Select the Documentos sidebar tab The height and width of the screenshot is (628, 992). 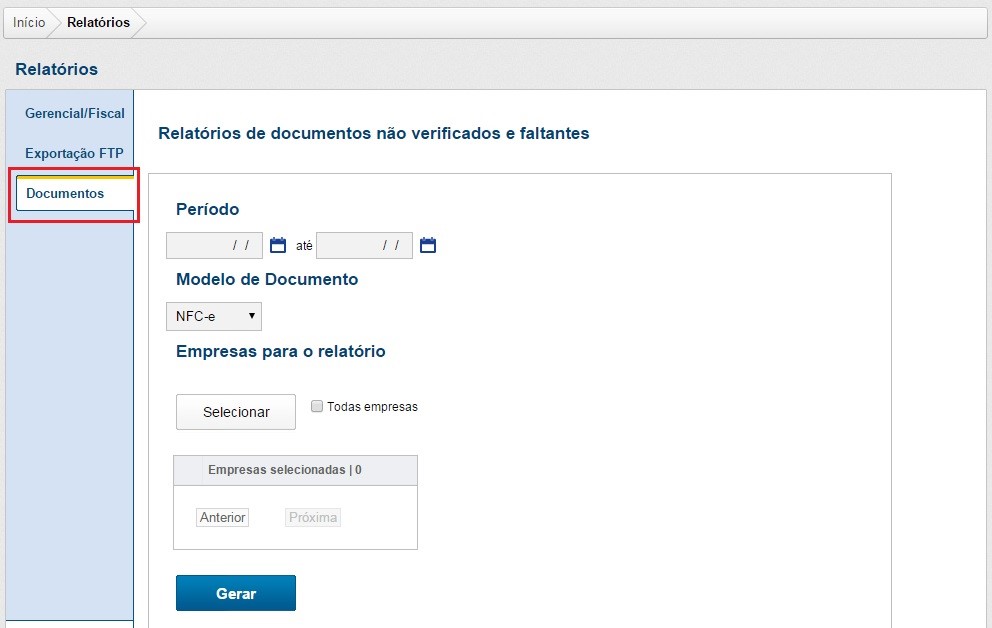(x=66, y=194)
